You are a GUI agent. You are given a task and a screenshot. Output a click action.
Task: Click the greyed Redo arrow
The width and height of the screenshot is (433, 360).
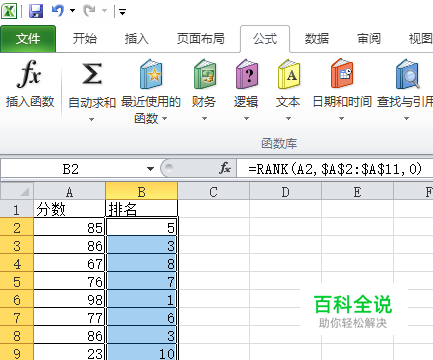pos(90,11)
